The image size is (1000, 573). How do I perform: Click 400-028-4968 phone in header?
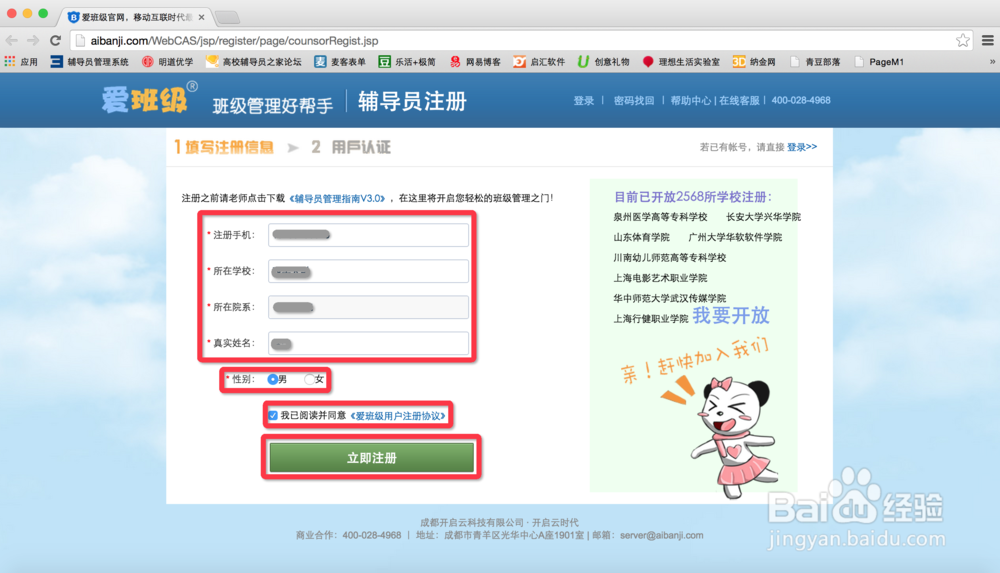(801, 100)
